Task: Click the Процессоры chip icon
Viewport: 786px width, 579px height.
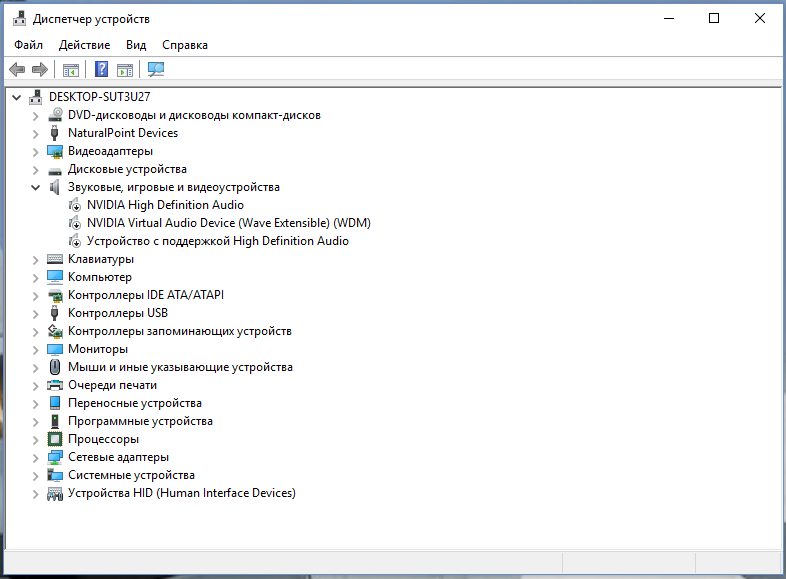Action: click(55, 439)
